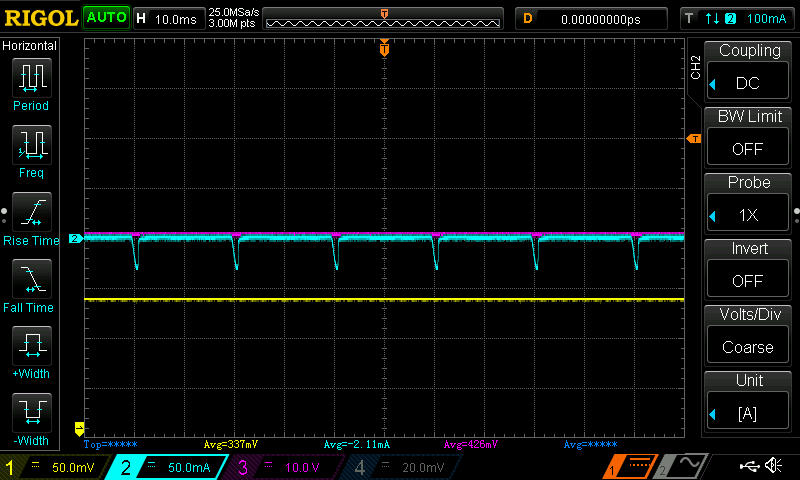Choose the Rise Time measurement icon

pos(31,212)
